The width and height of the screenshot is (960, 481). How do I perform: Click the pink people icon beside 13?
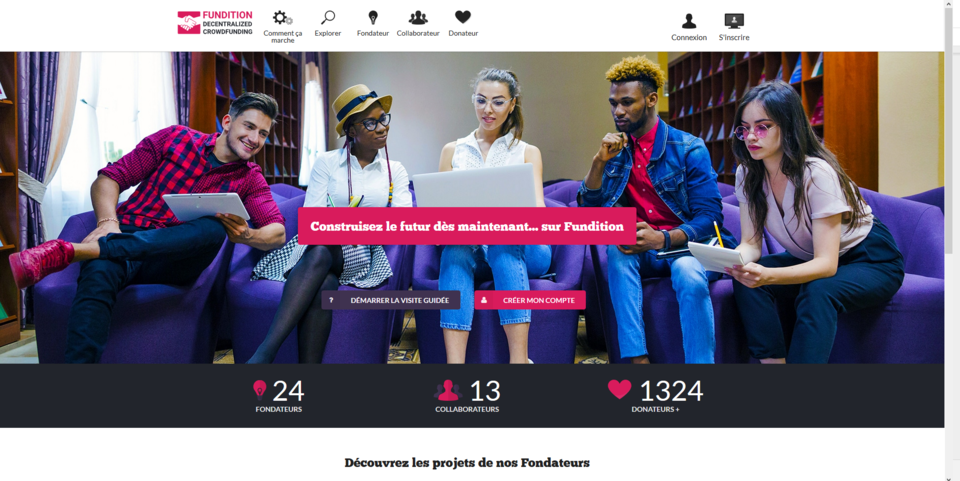pyautogui.click(x=448, y=390)
